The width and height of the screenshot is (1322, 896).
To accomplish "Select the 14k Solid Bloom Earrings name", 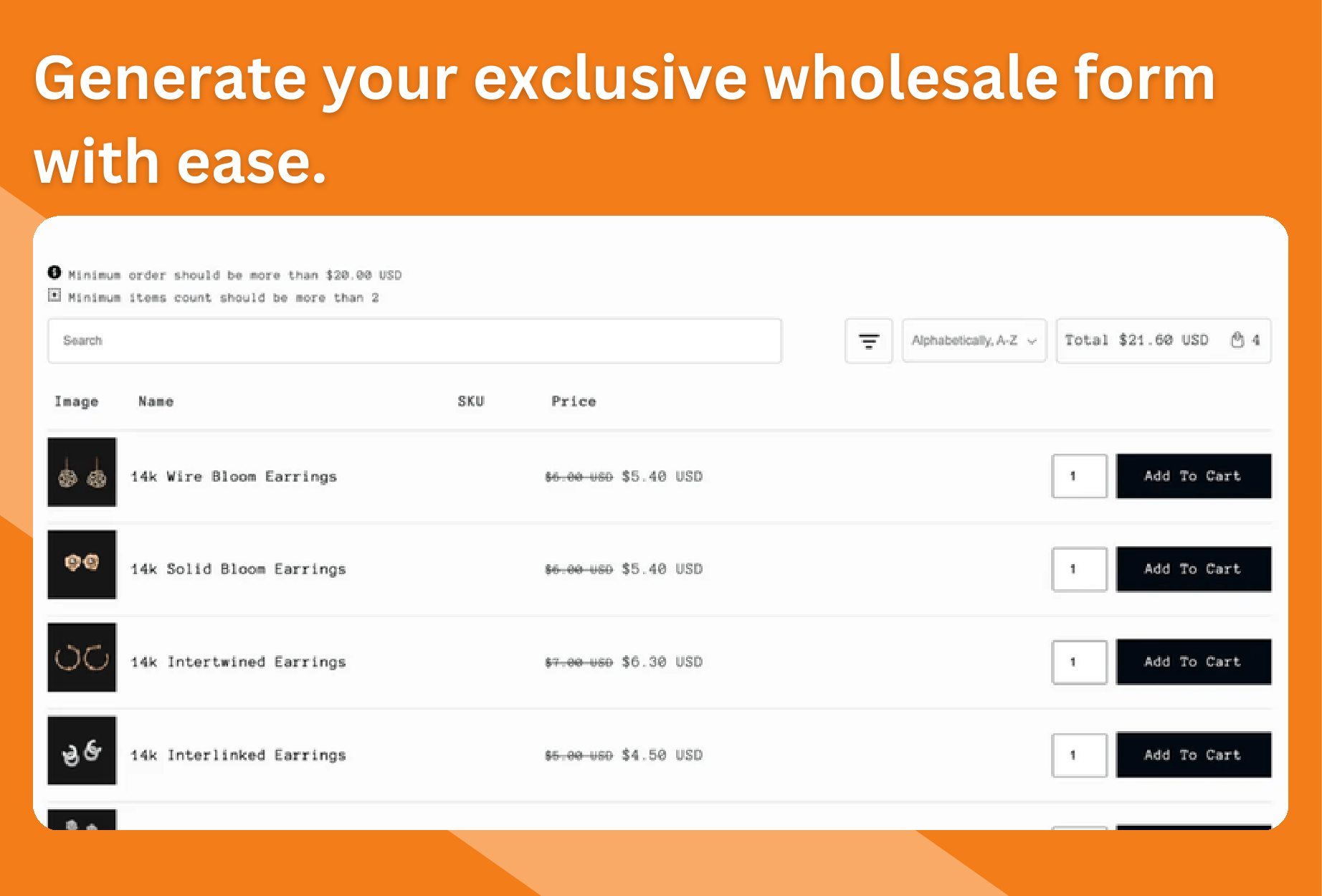I will 238,568.
